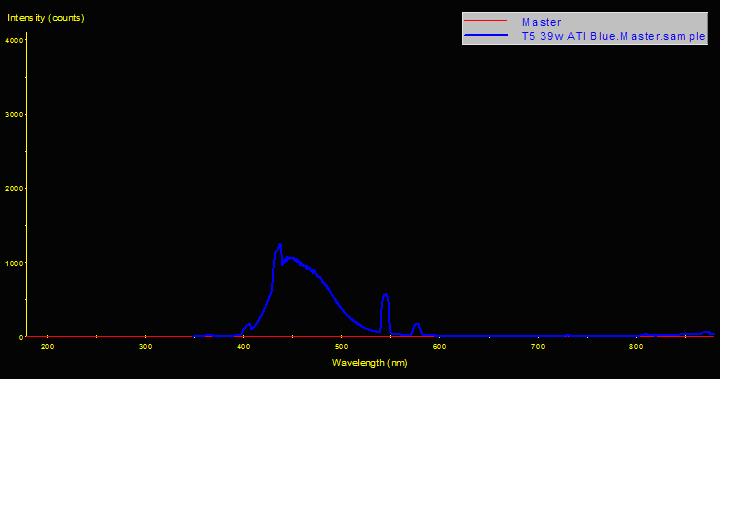Click the 1000 intensity tick label
Screen dimensions: 750x517
[14, 263]
